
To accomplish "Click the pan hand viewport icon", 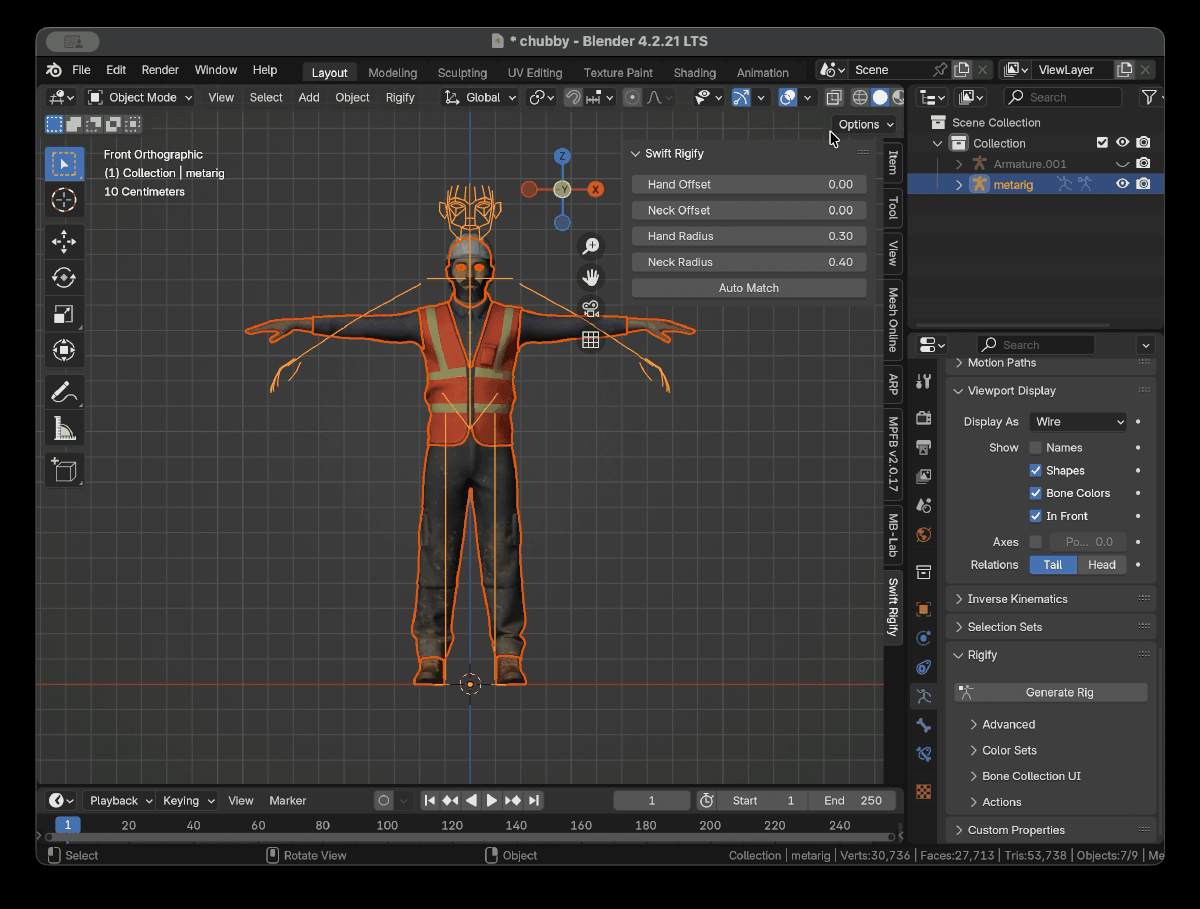I will click(591, 277).
